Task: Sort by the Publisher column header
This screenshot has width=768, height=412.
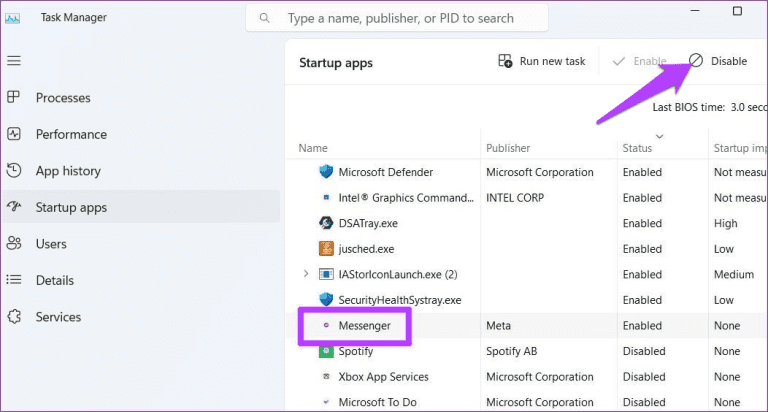Action: point(508,148)
